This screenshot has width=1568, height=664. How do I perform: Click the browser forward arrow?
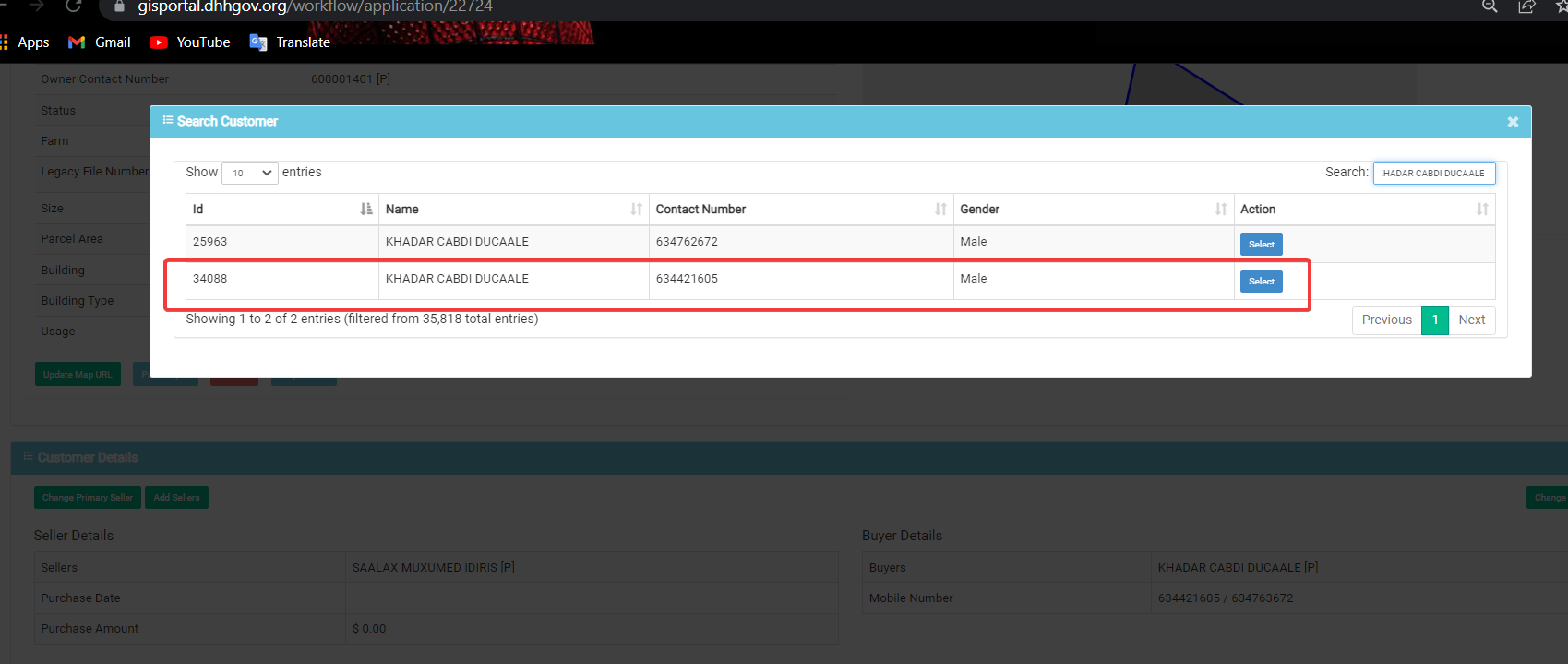point(36,6)
